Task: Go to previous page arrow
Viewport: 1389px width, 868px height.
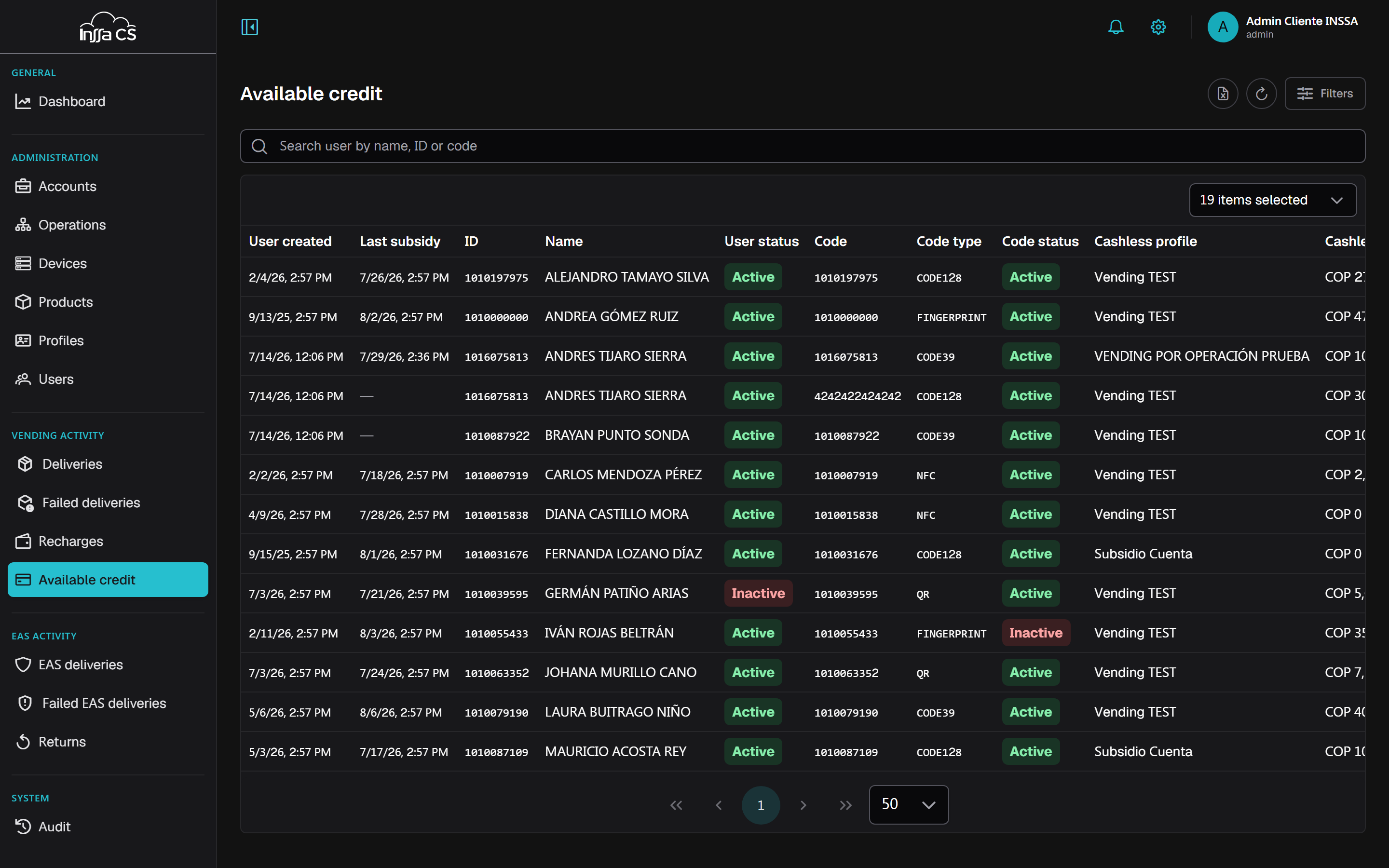Action: coord(719,805)
